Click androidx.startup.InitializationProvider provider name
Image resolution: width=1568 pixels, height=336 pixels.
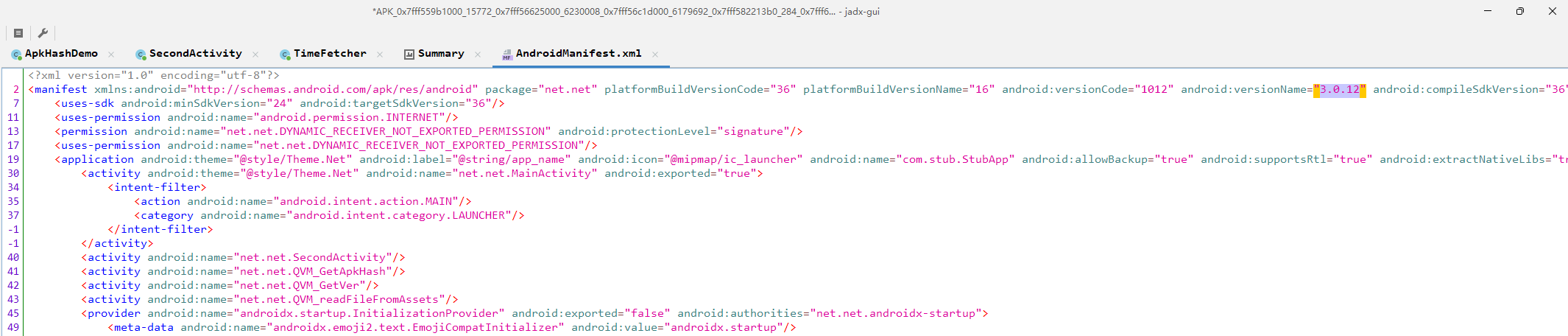tap(369, 314)
